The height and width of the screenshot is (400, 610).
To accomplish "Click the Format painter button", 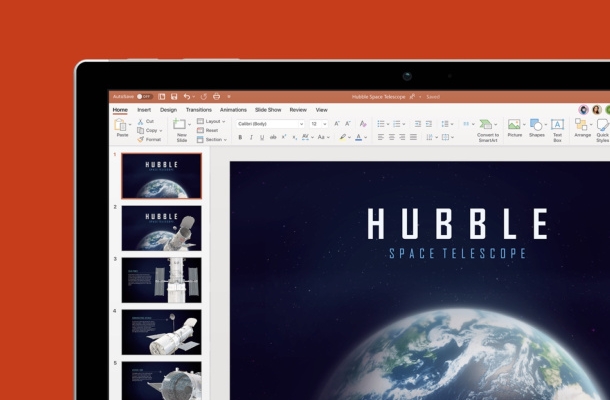I will (x=149, y=139).
